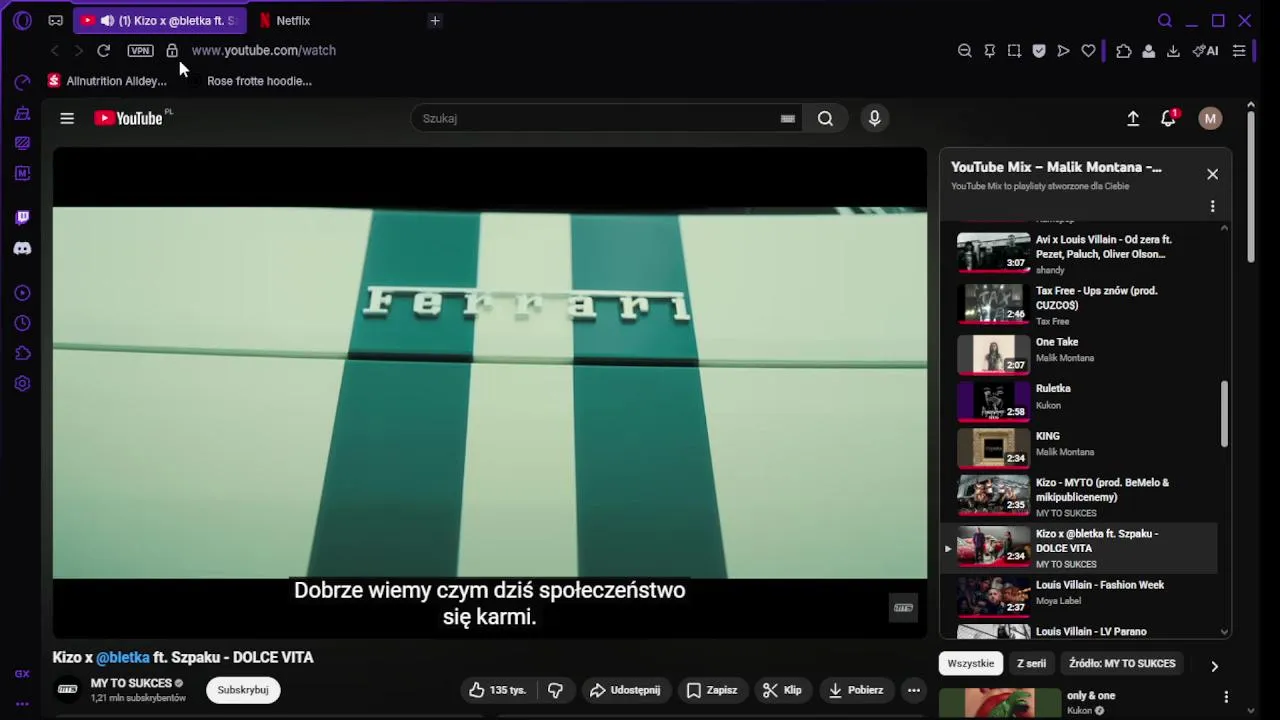Open the ad blocker shield icon
1280x720 pixels.
[1039, 50]
